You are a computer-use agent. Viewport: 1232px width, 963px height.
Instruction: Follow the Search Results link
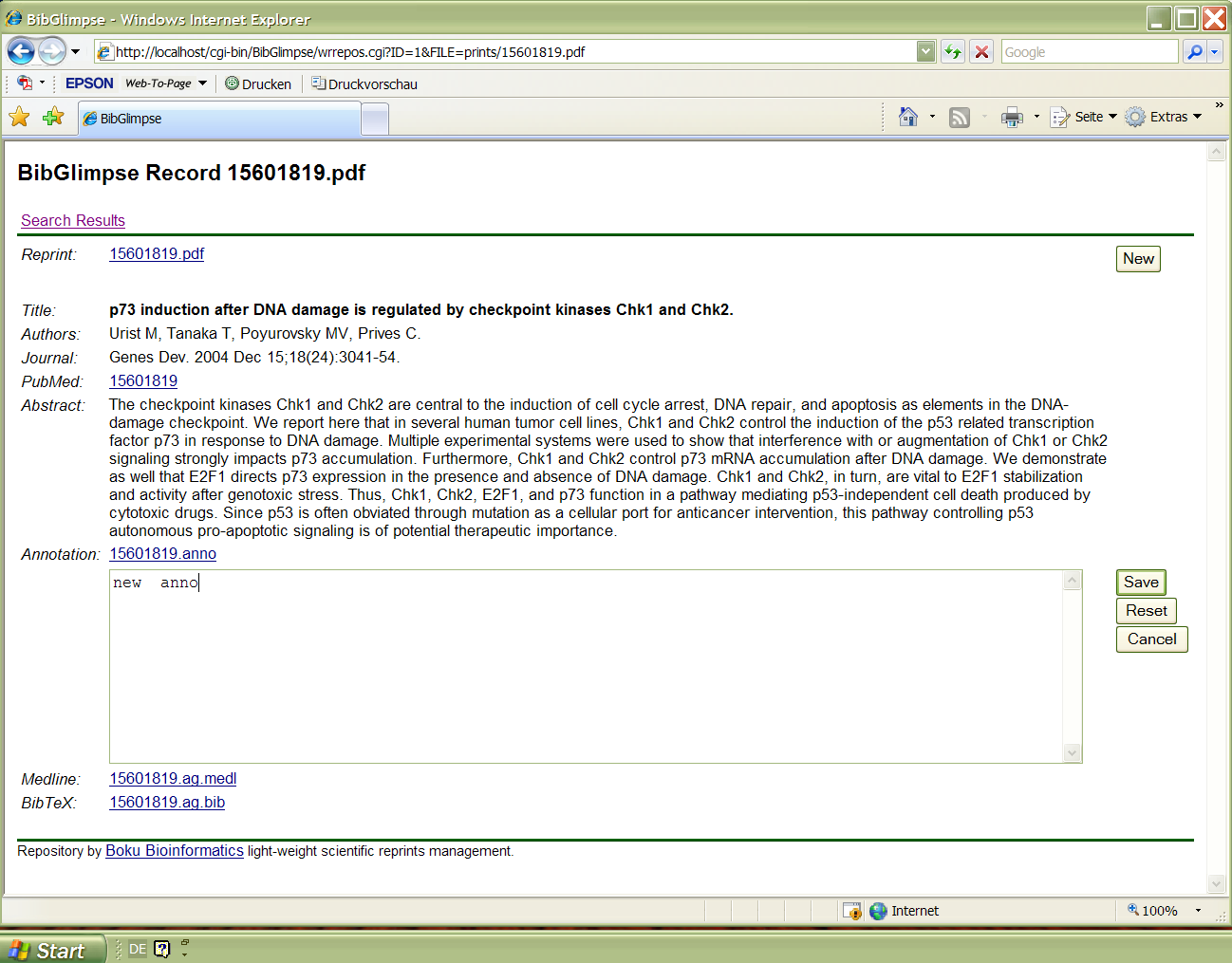pos(73,220)
